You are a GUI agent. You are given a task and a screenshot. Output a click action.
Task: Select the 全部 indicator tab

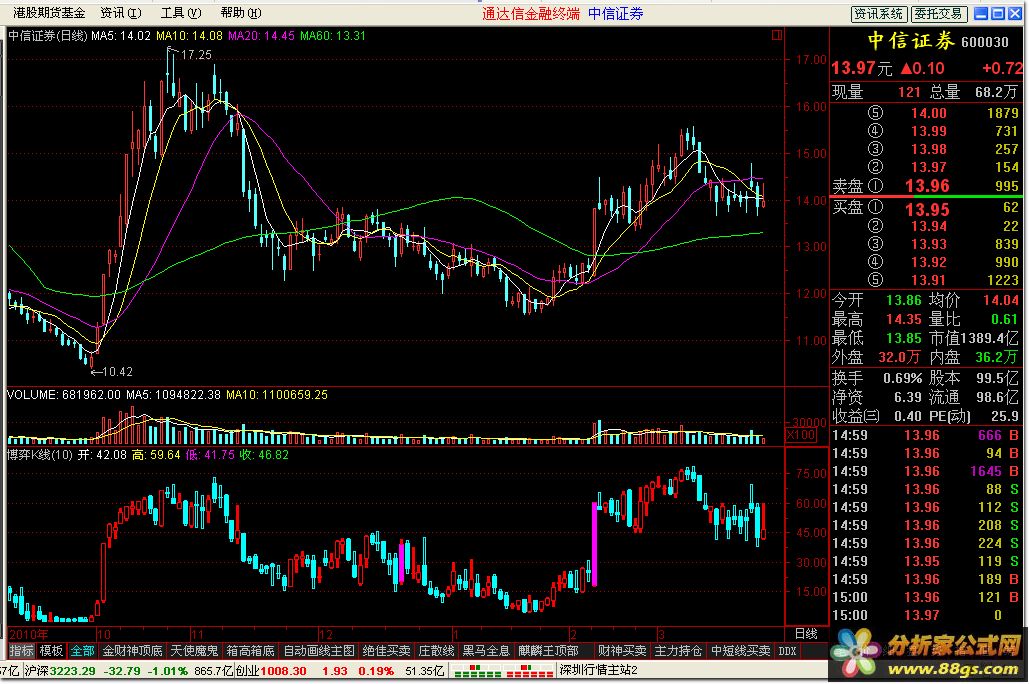(83, 651)
